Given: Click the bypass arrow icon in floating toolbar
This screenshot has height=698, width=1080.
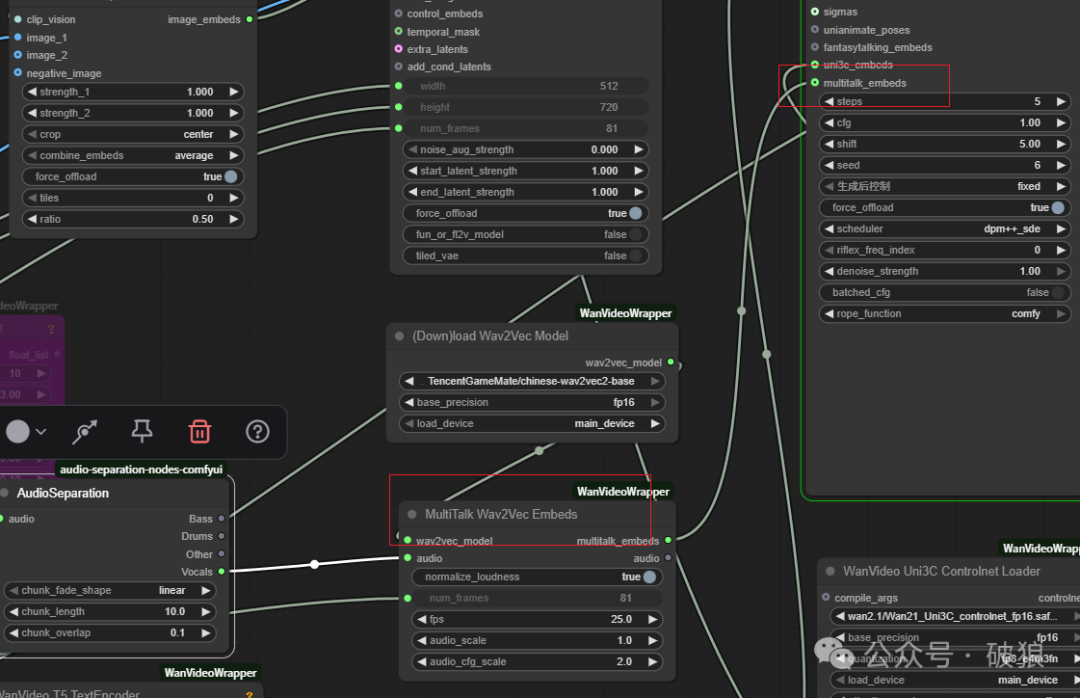Looking at the screenshot, I should tap(85, 431).
